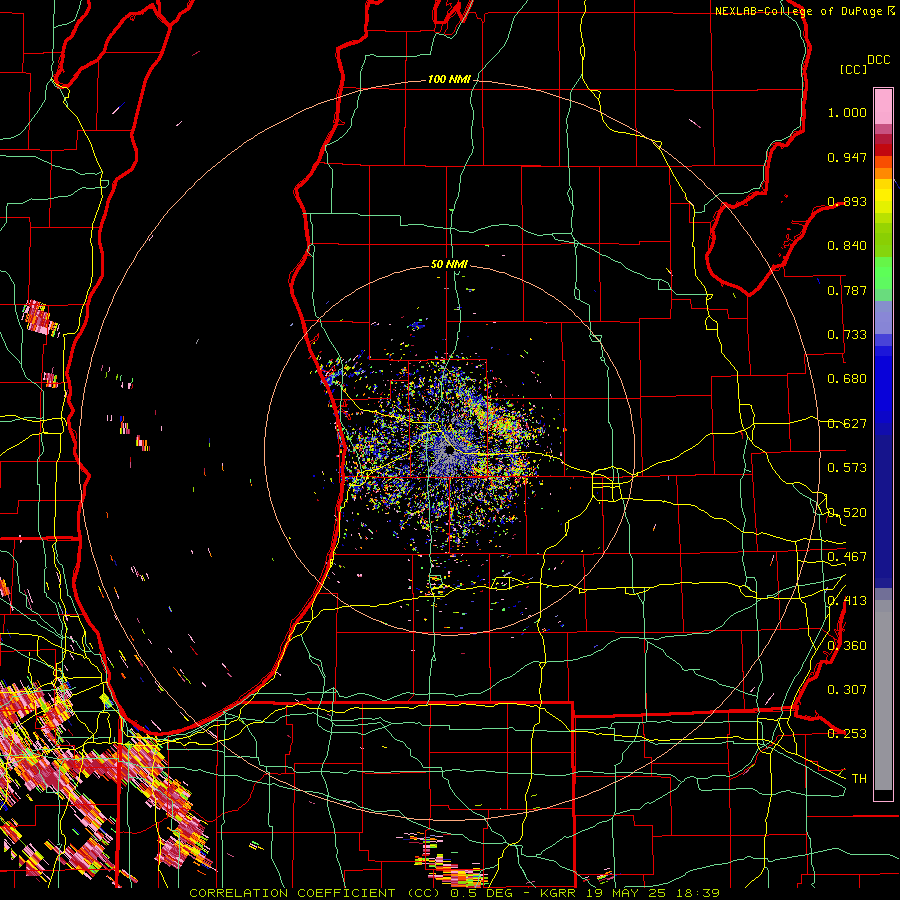Screen dimensions: 900x900
Task: Click the "KGRR" radar station identifier
Action: 557,893
